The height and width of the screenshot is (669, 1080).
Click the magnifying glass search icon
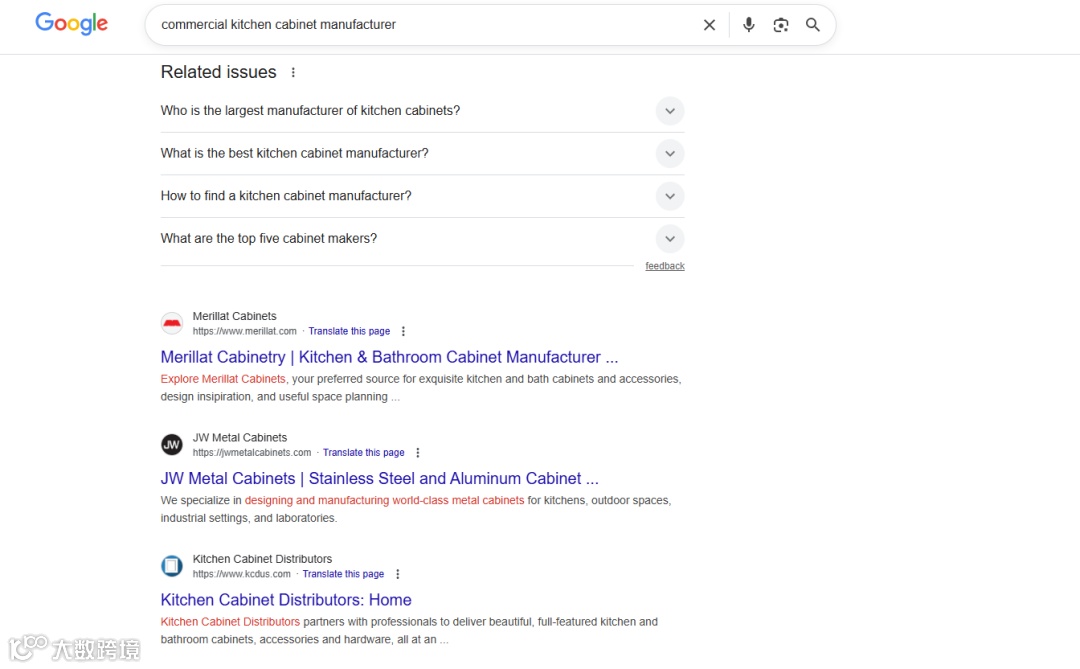813,25
